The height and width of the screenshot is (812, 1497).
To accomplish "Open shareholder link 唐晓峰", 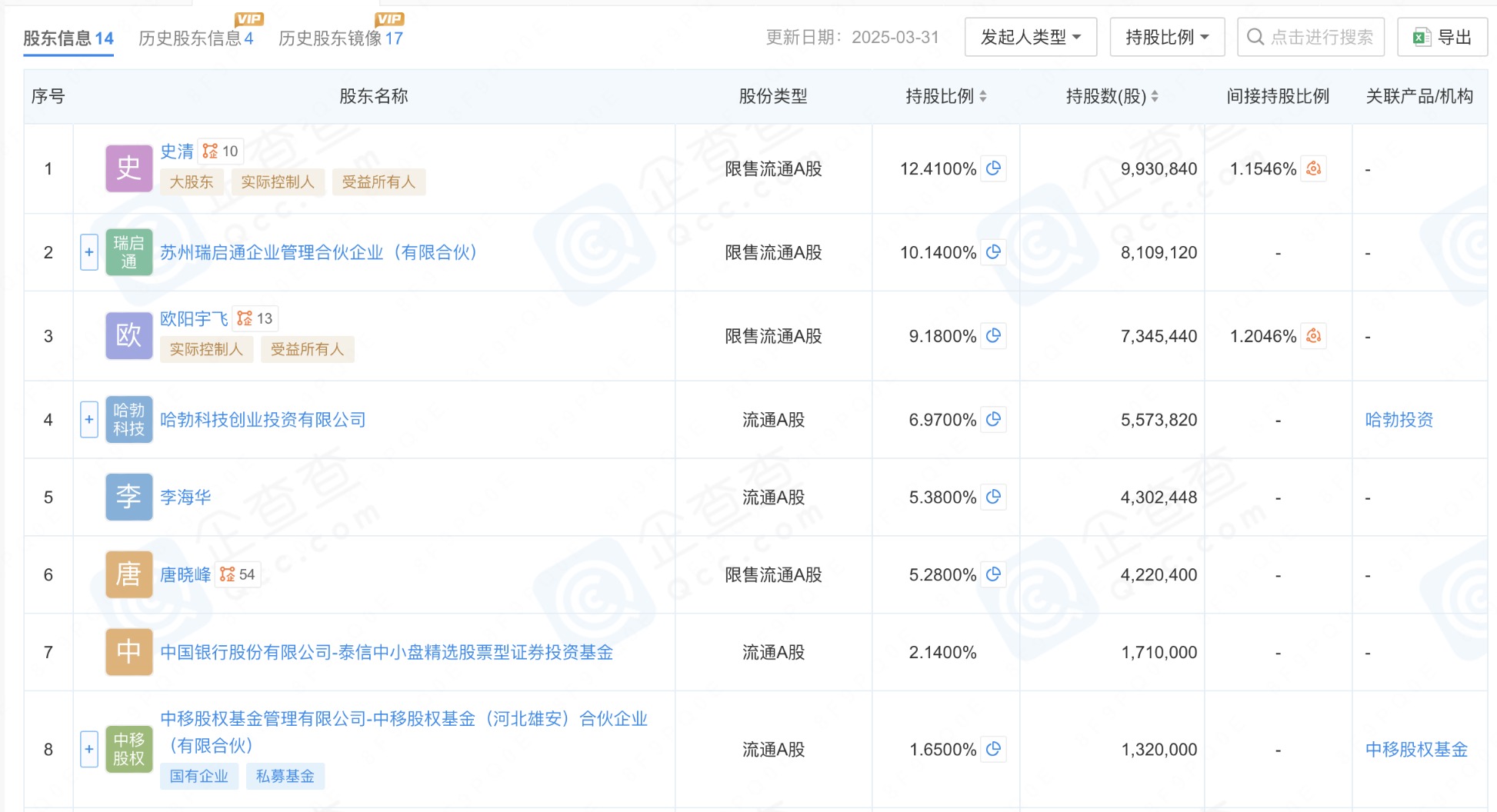I will tap(185, 574).
